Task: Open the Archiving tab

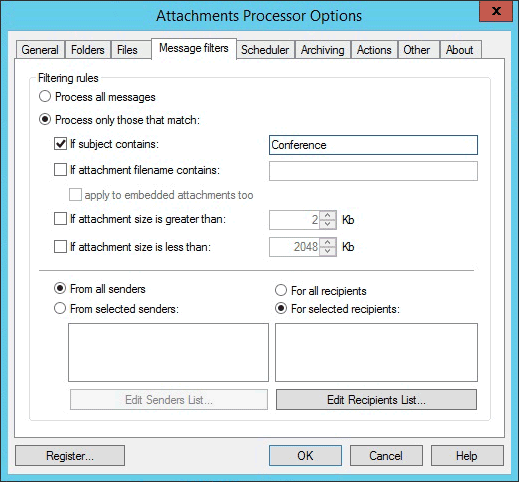Action: point(323,50)
